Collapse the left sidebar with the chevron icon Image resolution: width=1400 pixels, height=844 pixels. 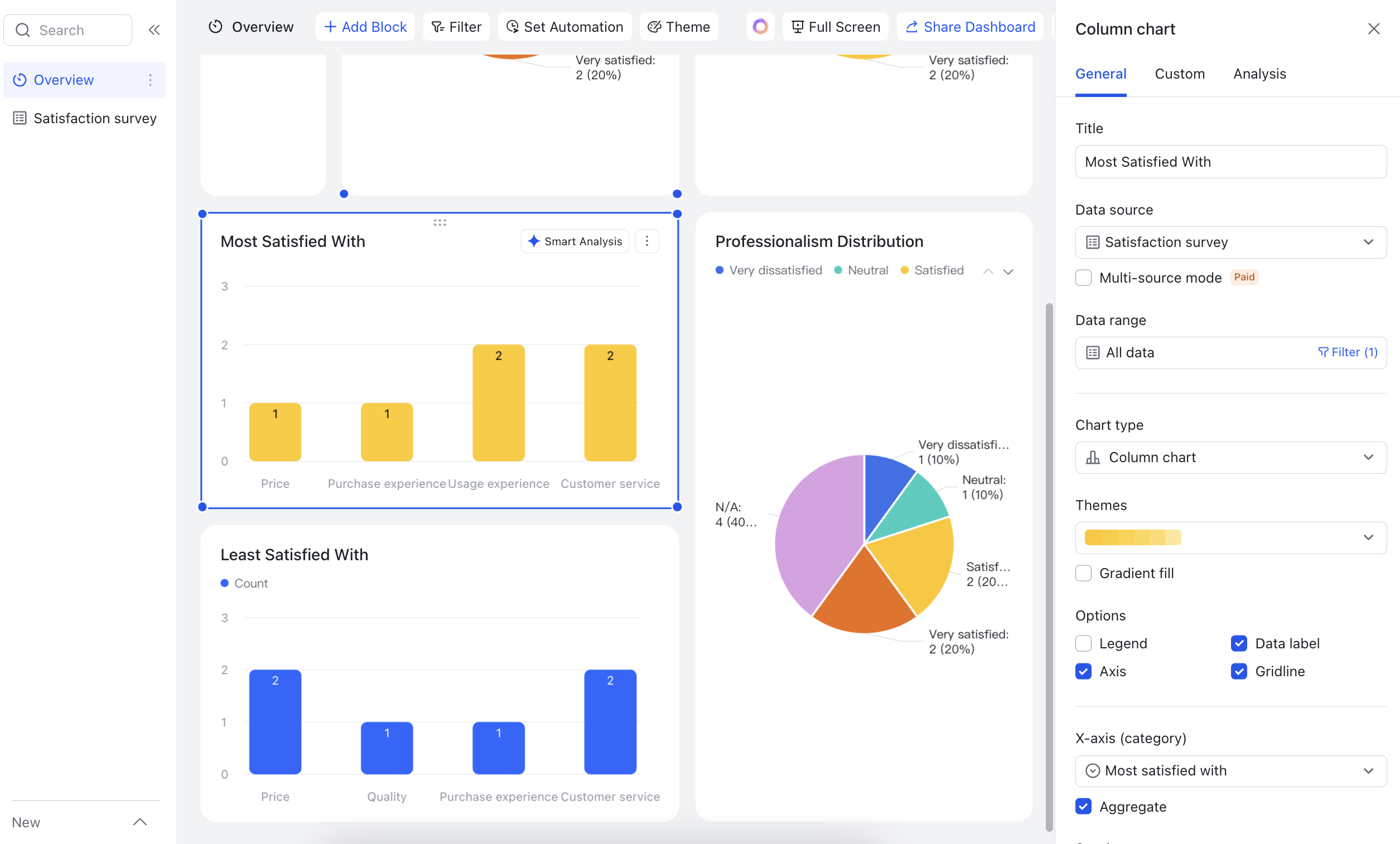point(154,30)
